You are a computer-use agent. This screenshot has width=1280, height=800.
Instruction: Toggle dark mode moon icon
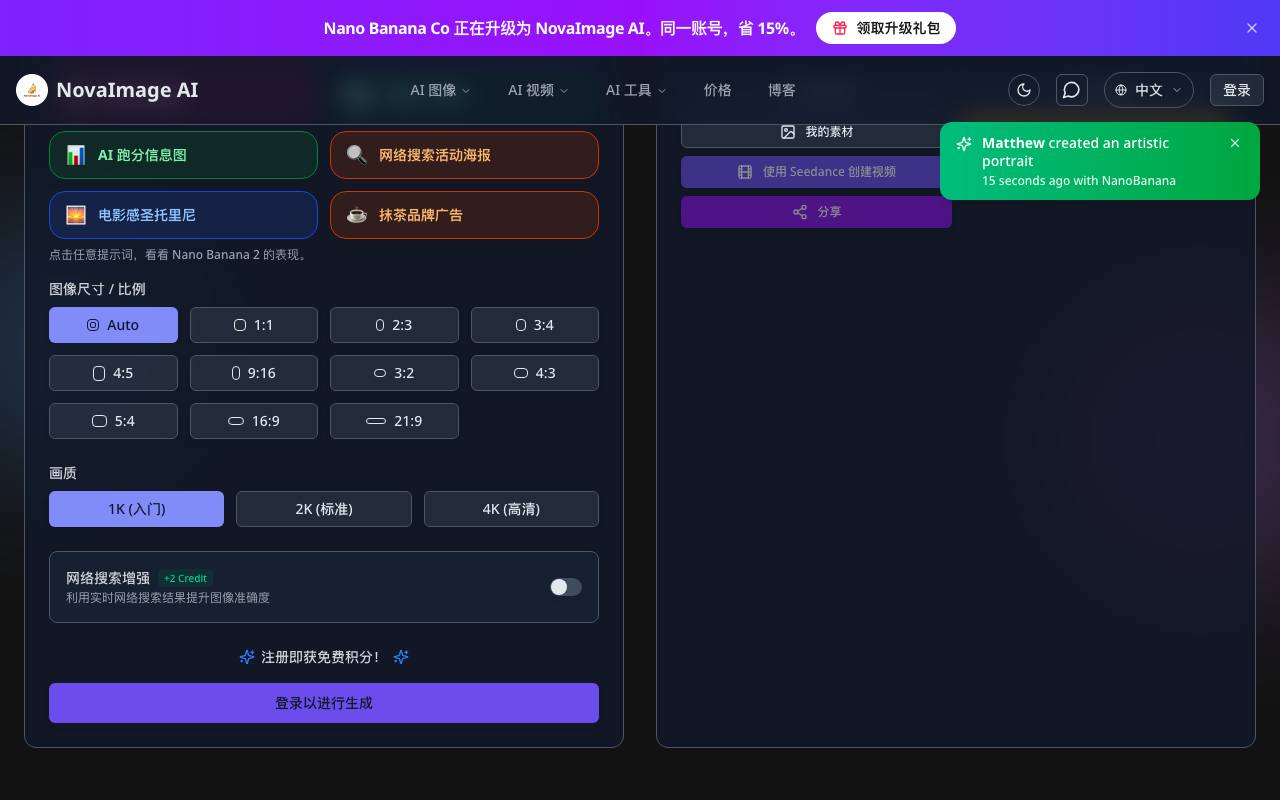coord(1024,90)
